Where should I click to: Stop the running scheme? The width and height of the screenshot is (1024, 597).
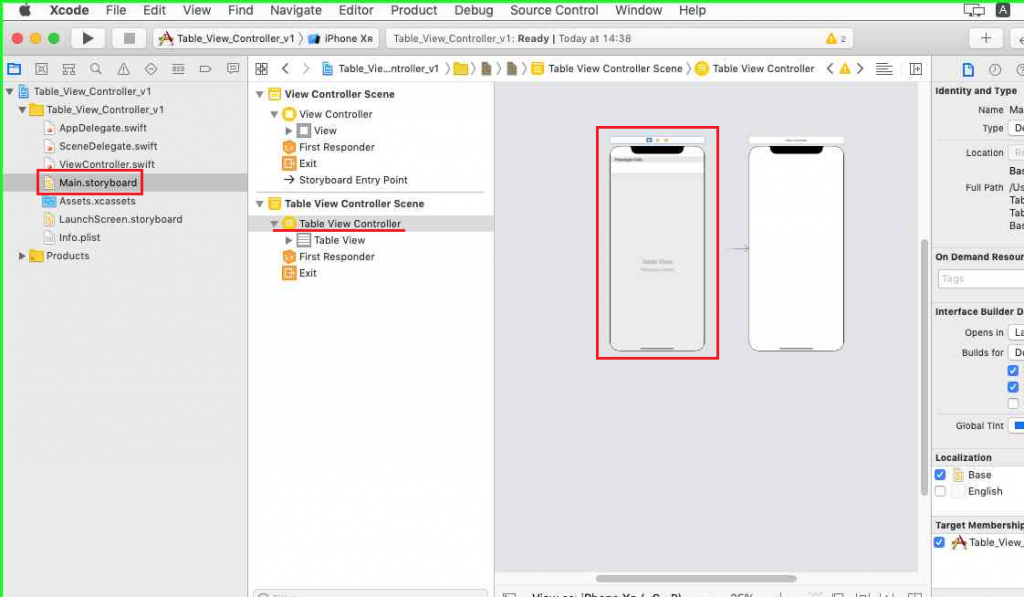[129, 39]
